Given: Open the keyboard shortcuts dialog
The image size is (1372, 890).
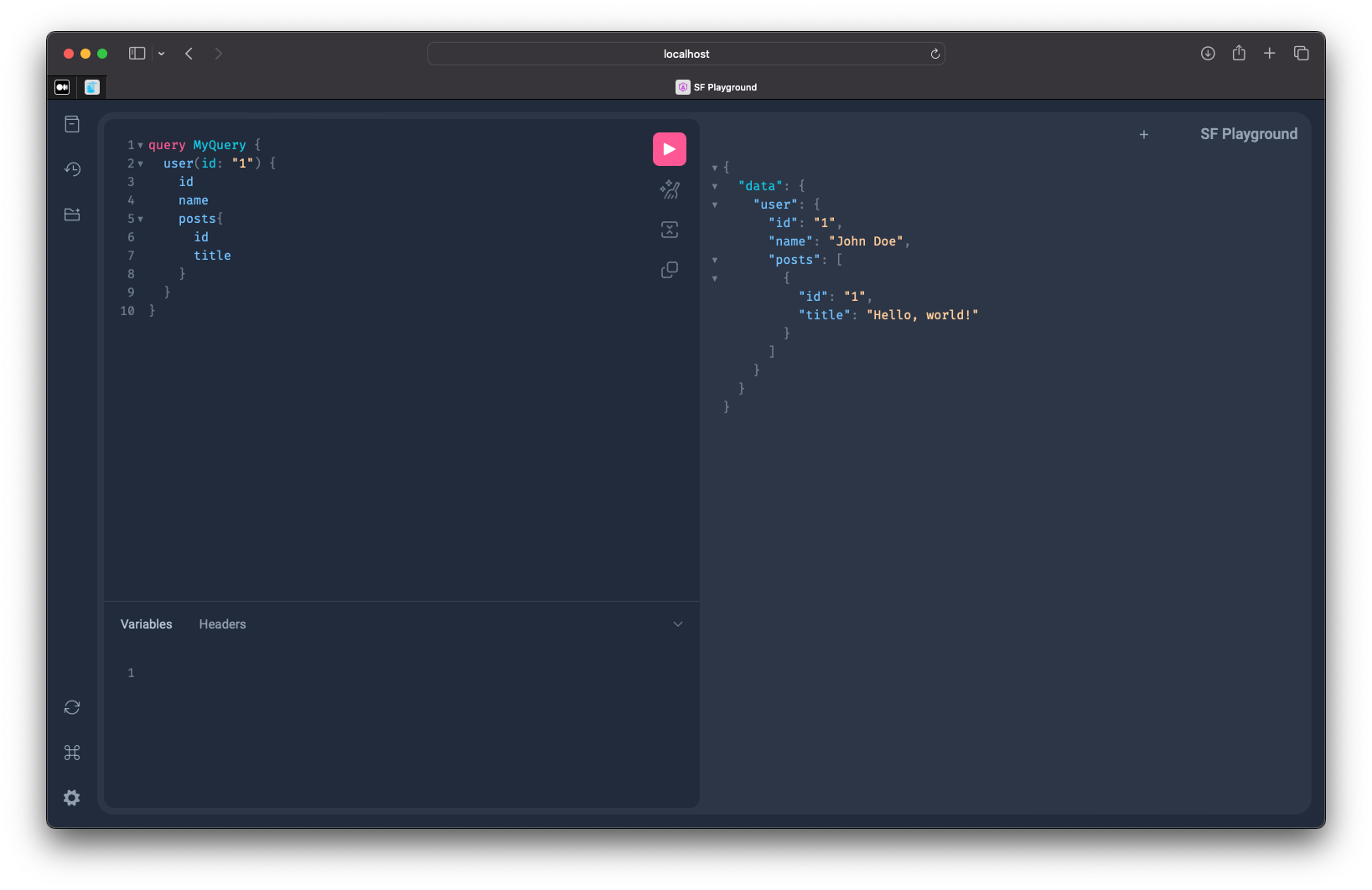Looking at the screenshot, I should (72, 753).
